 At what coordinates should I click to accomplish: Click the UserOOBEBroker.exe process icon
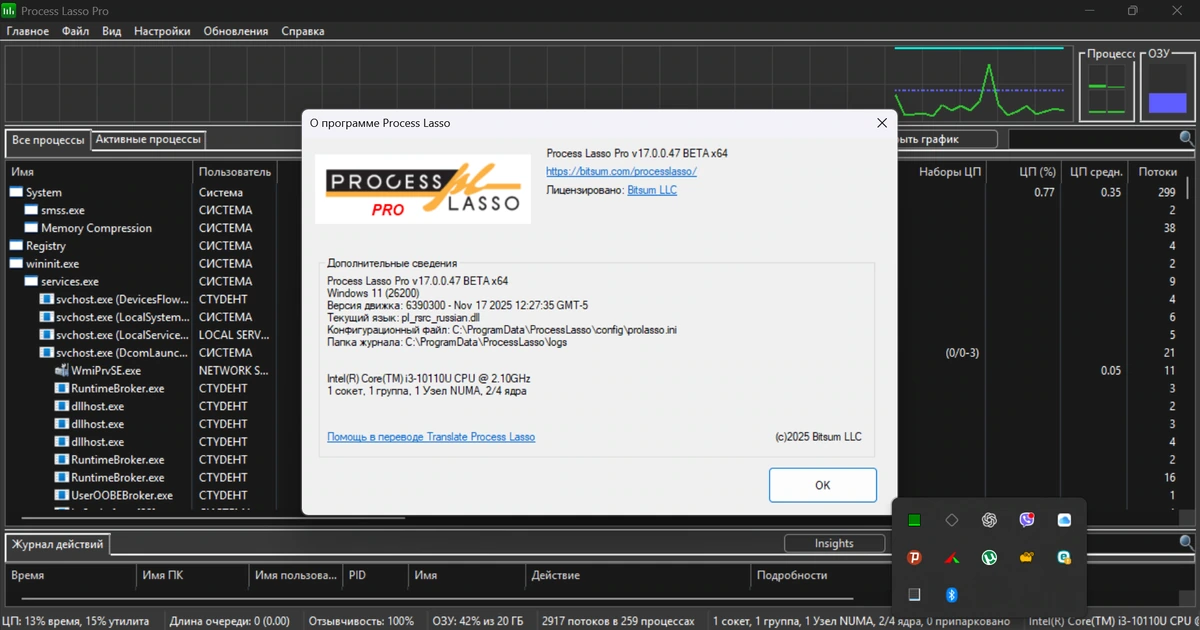click(61, 495)
